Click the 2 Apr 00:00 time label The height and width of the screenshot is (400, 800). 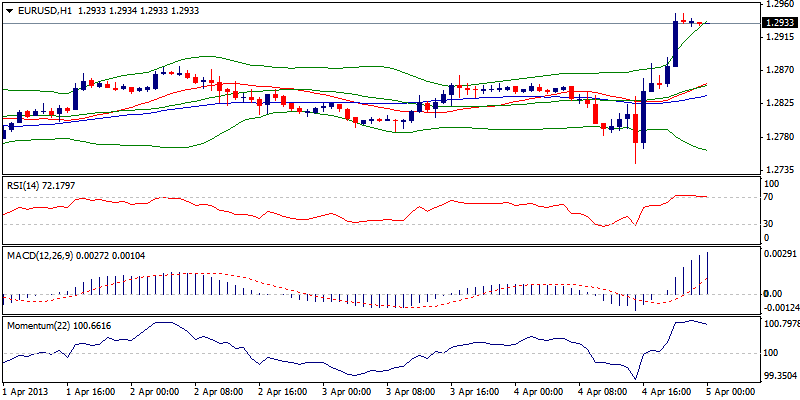point(155,392)
